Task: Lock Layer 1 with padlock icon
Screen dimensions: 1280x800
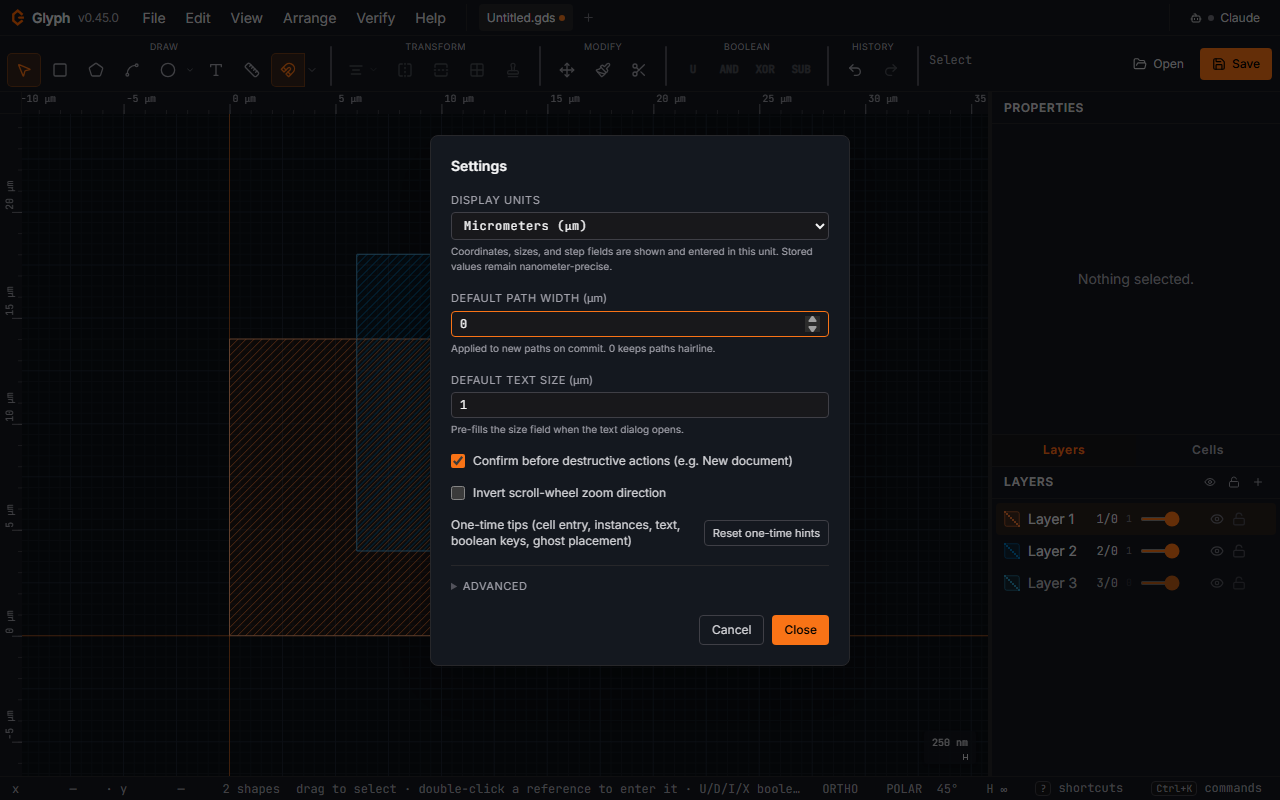Action: point(1239,519)
